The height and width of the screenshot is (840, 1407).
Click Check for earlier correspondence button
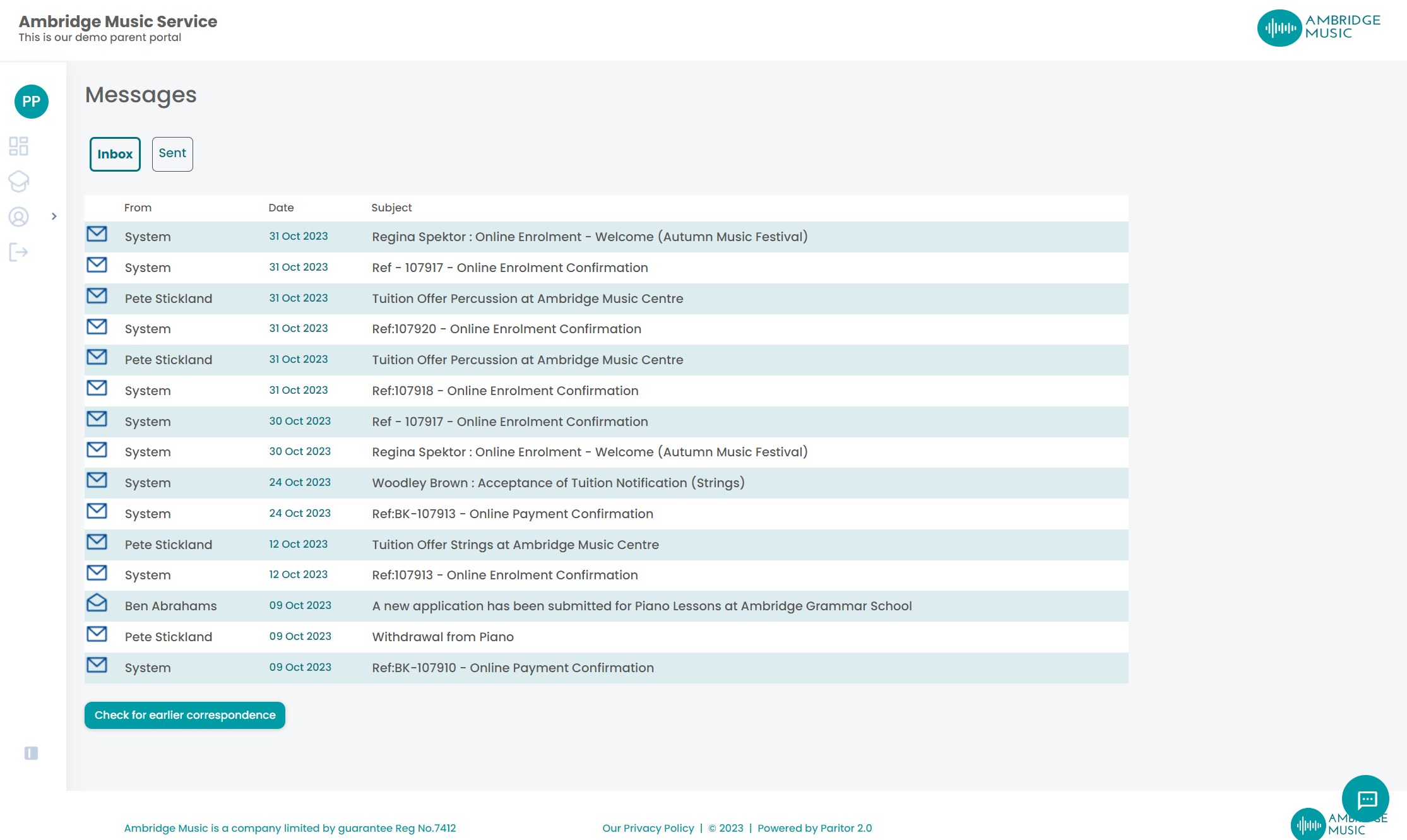185,715
